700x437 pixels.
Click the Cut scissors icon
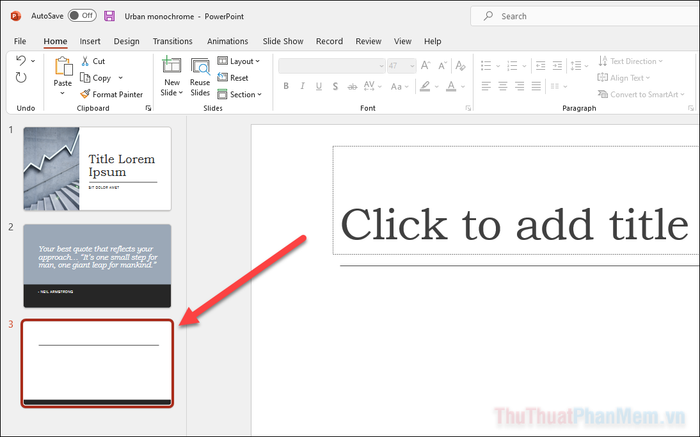pyautogui.click(x=86, y=61)
